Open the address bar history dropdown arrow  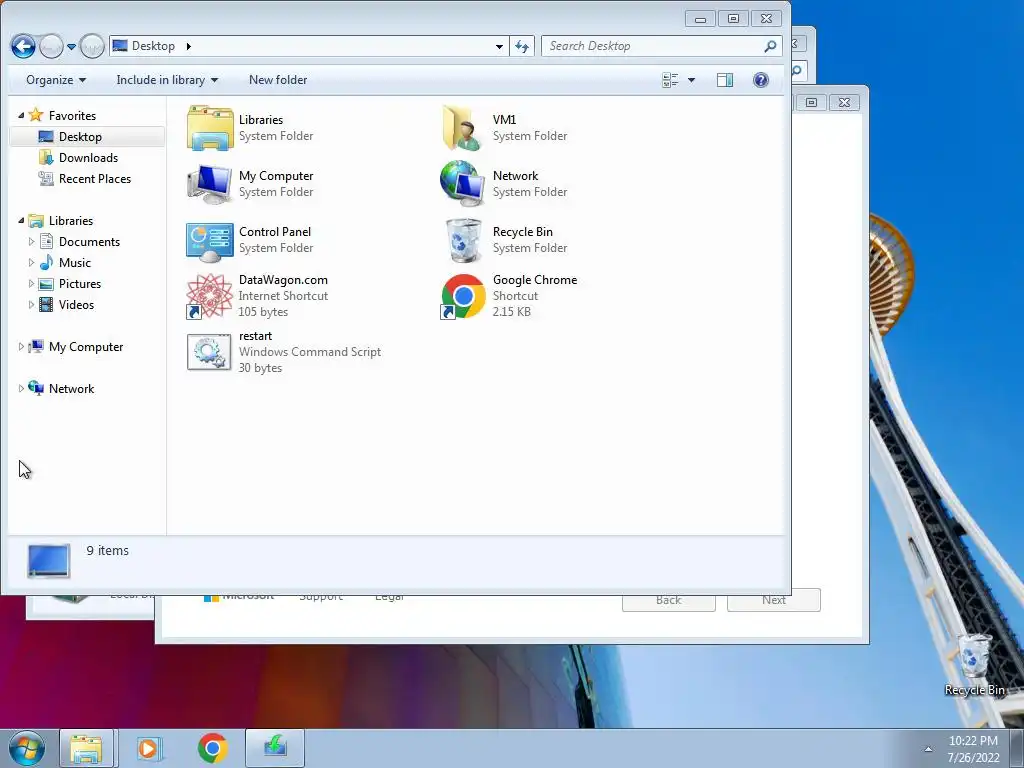point(499,46)
